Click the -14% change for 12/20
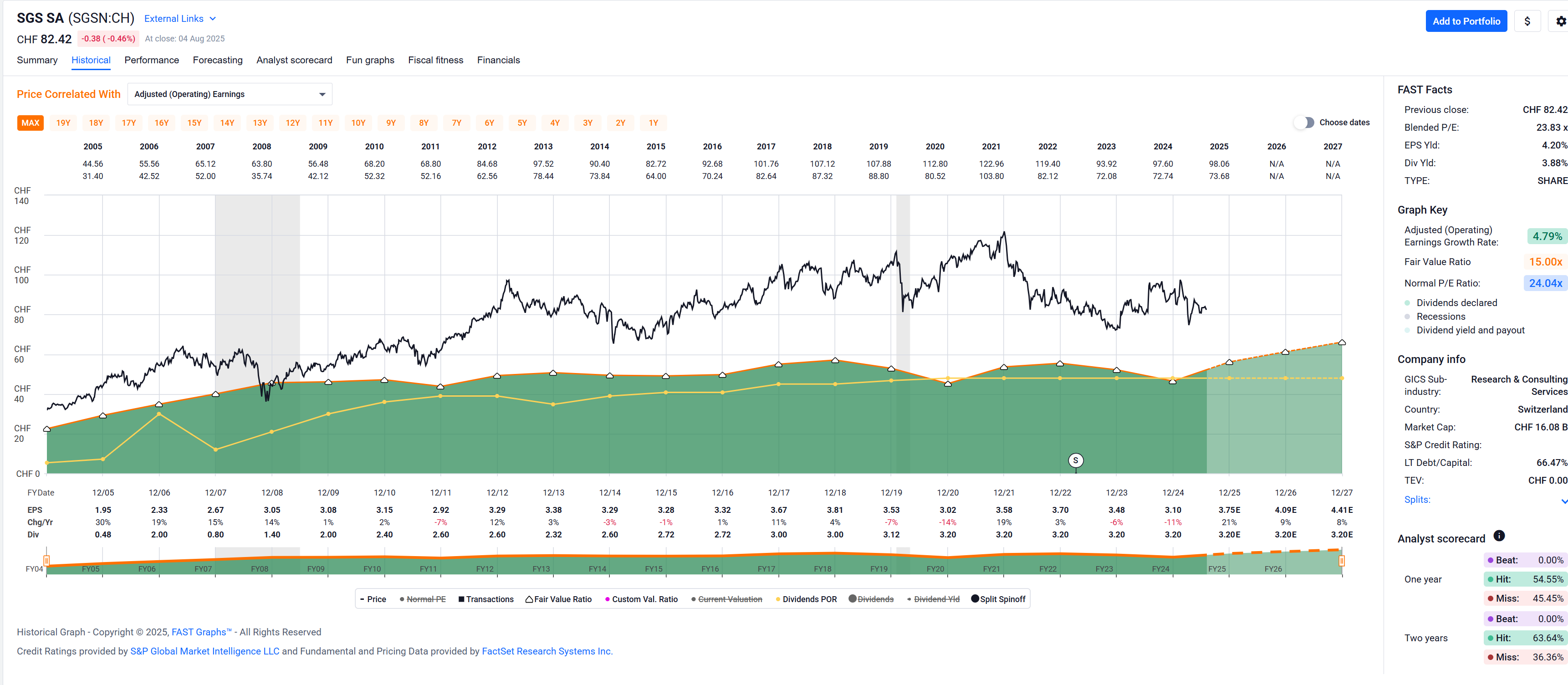Screen dimensions: 1568x685 948,522
